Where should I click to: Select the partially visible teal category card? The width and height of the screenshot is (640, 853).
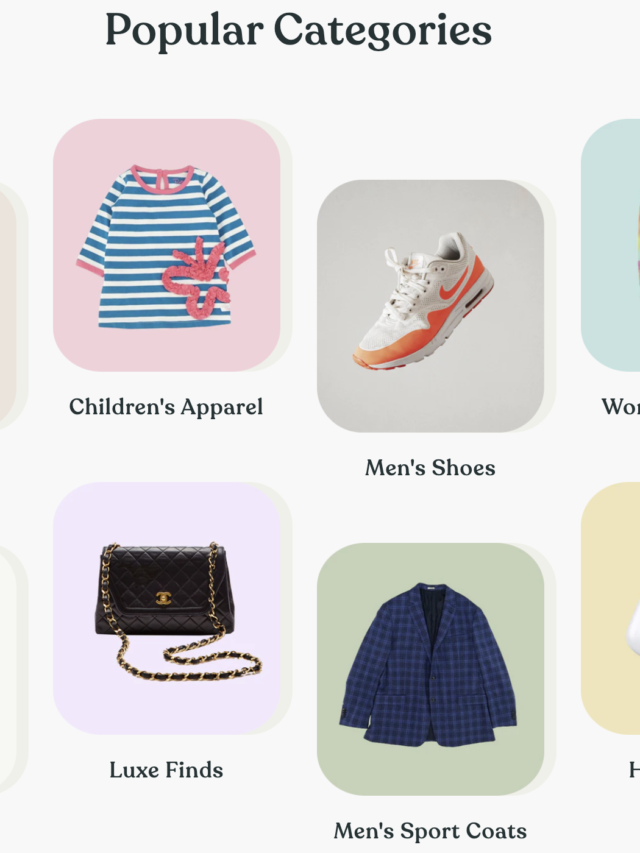pyautogui.click(x=610, y=245)
